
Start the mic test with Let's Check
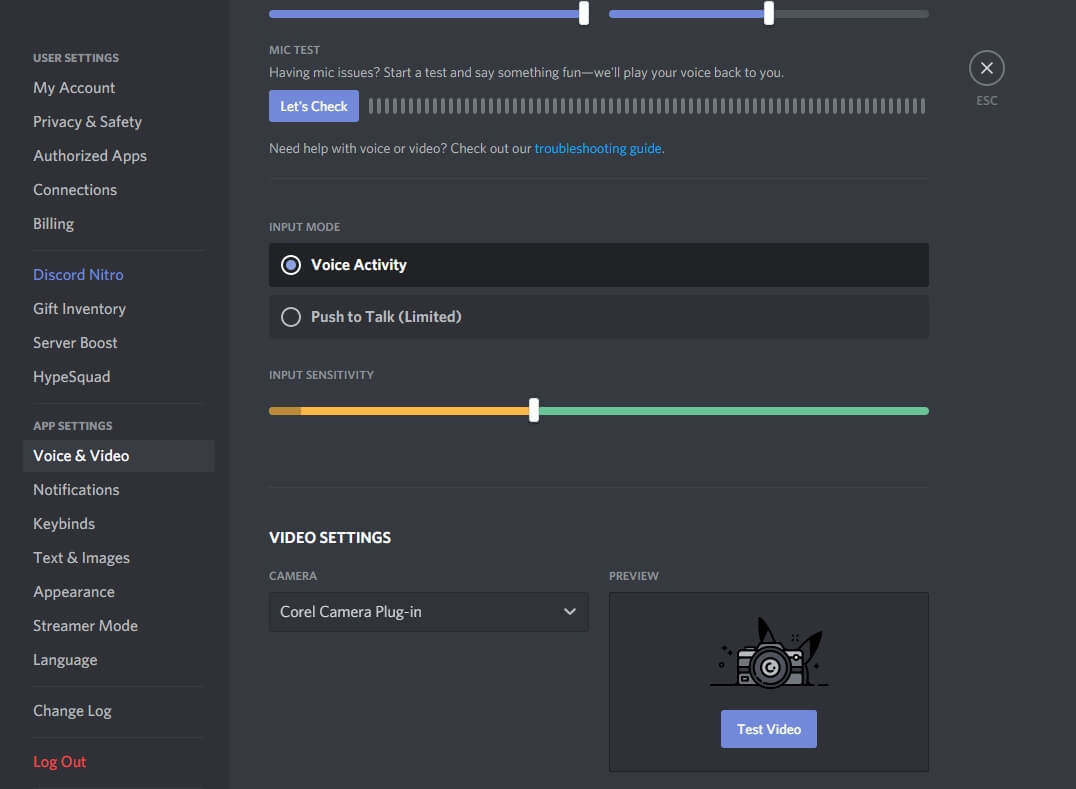[314, 106]
